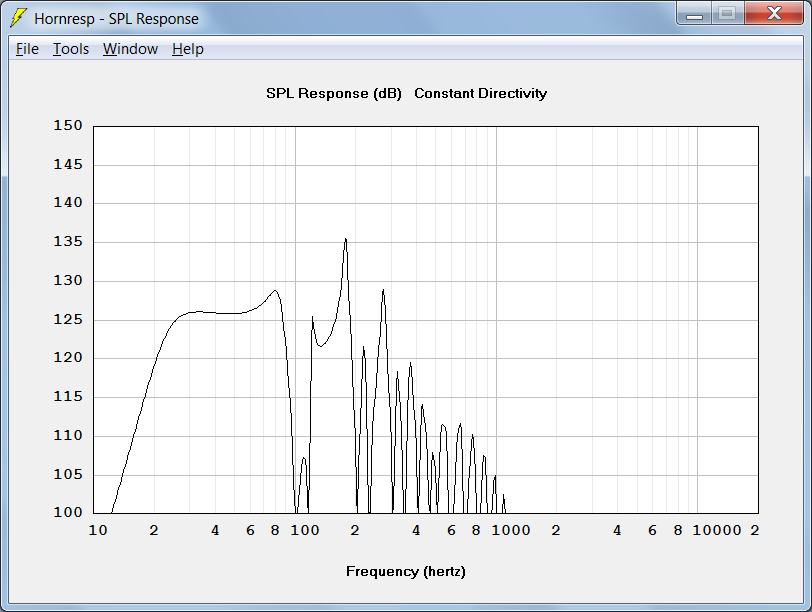This screenshot has height=612, width=812.
Task: Click the 105 dB axis label
Action: pos(68,474)
